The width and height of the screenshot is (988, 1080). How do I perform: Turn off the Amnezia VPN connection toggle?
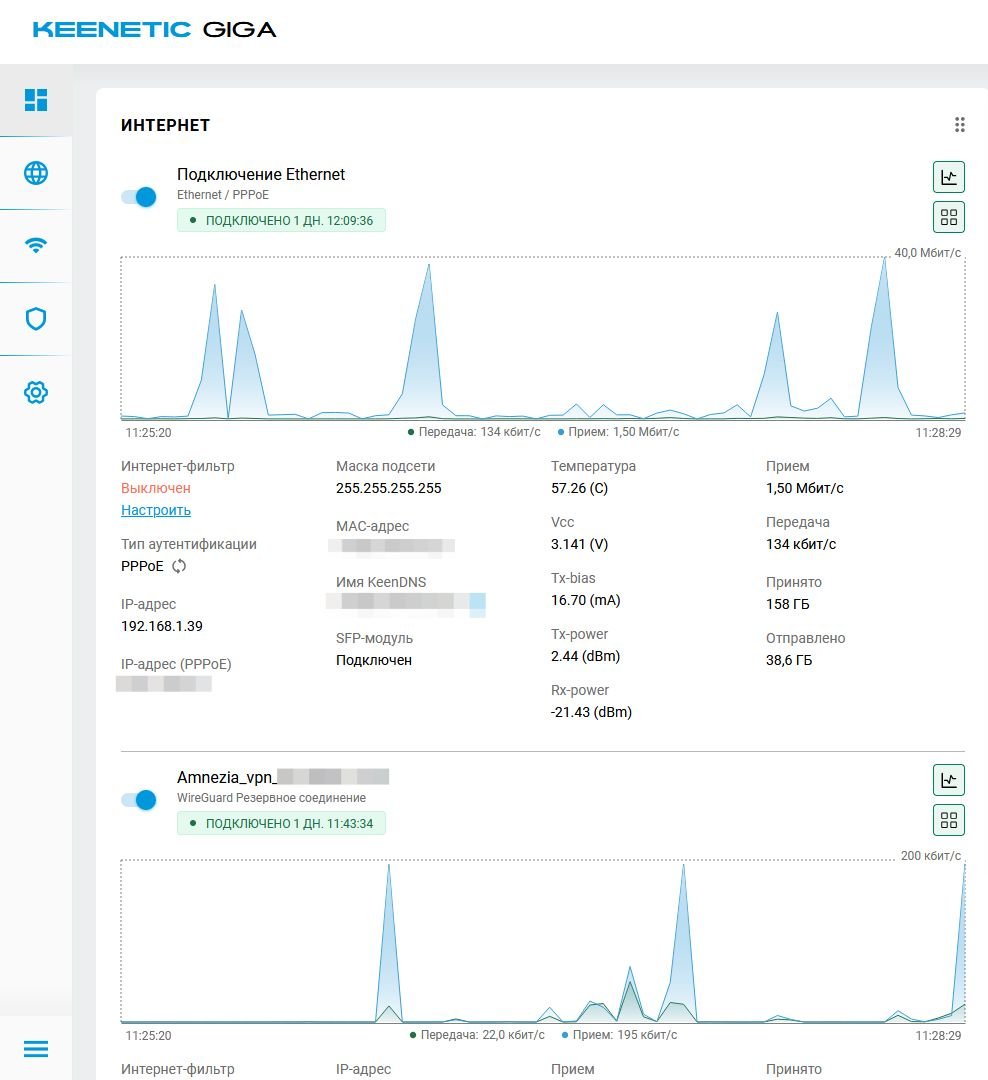pyautogui.click(x=139, y=800)
